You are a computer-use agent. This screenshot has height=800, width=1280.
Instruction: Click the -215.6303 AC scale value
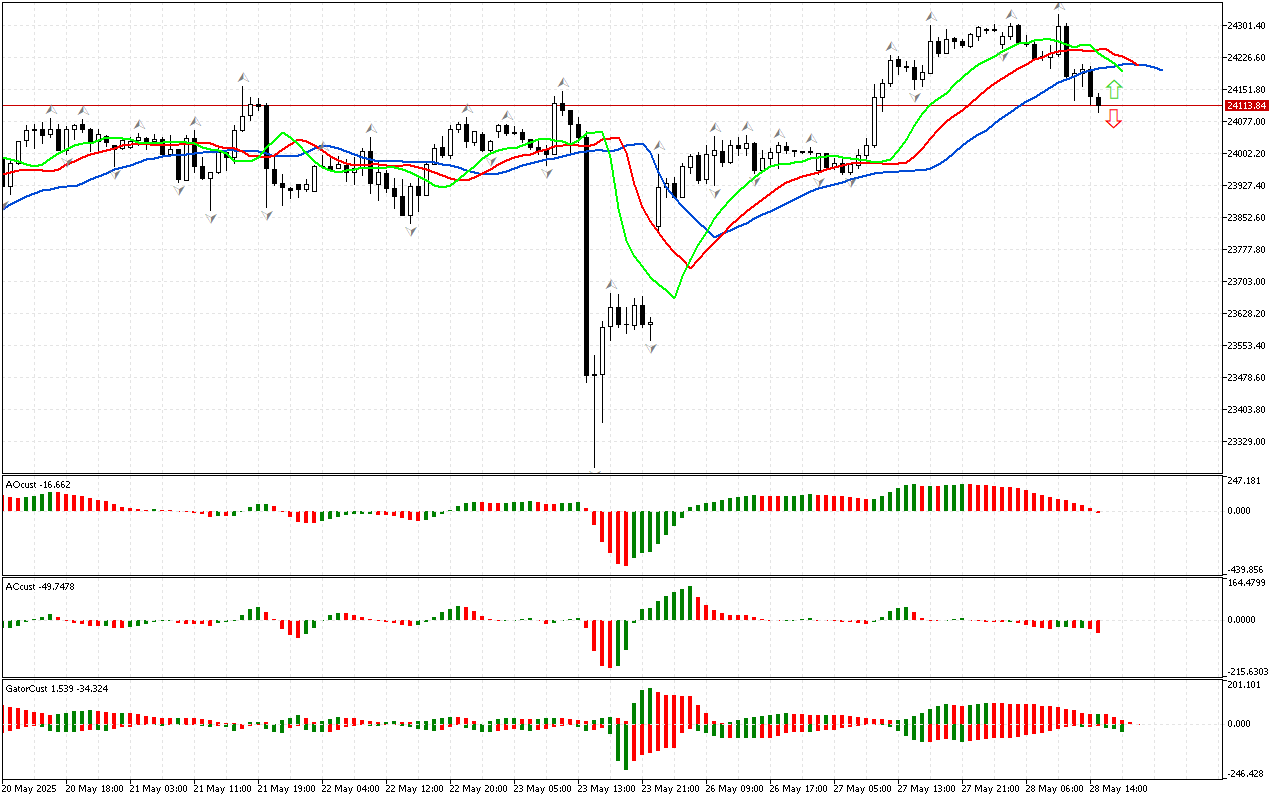coord(1248,671)
